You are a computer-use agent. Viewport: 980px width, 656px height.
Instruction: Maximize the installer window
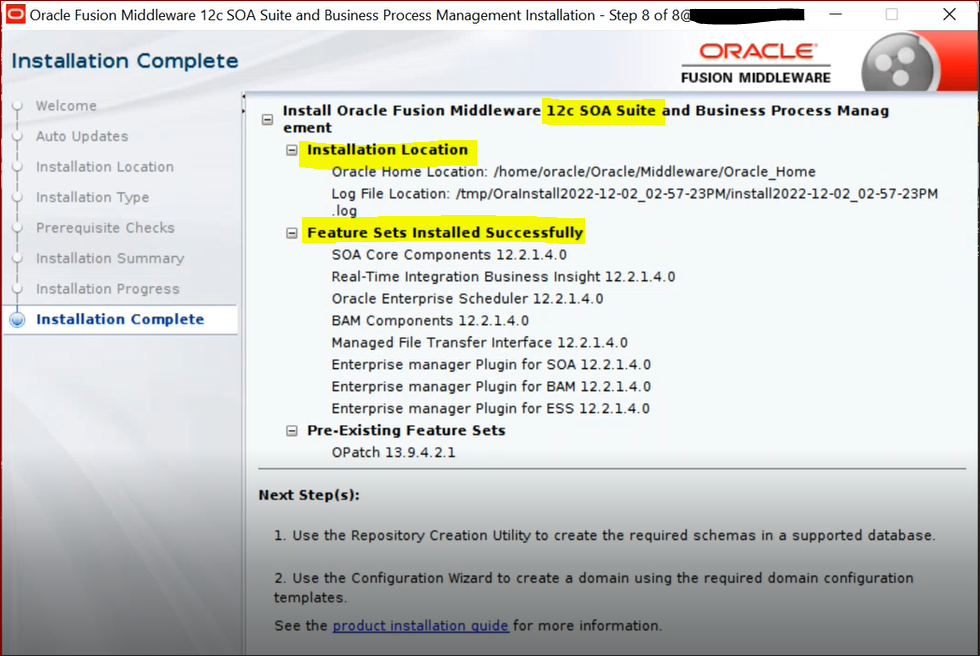pos(892,14)
